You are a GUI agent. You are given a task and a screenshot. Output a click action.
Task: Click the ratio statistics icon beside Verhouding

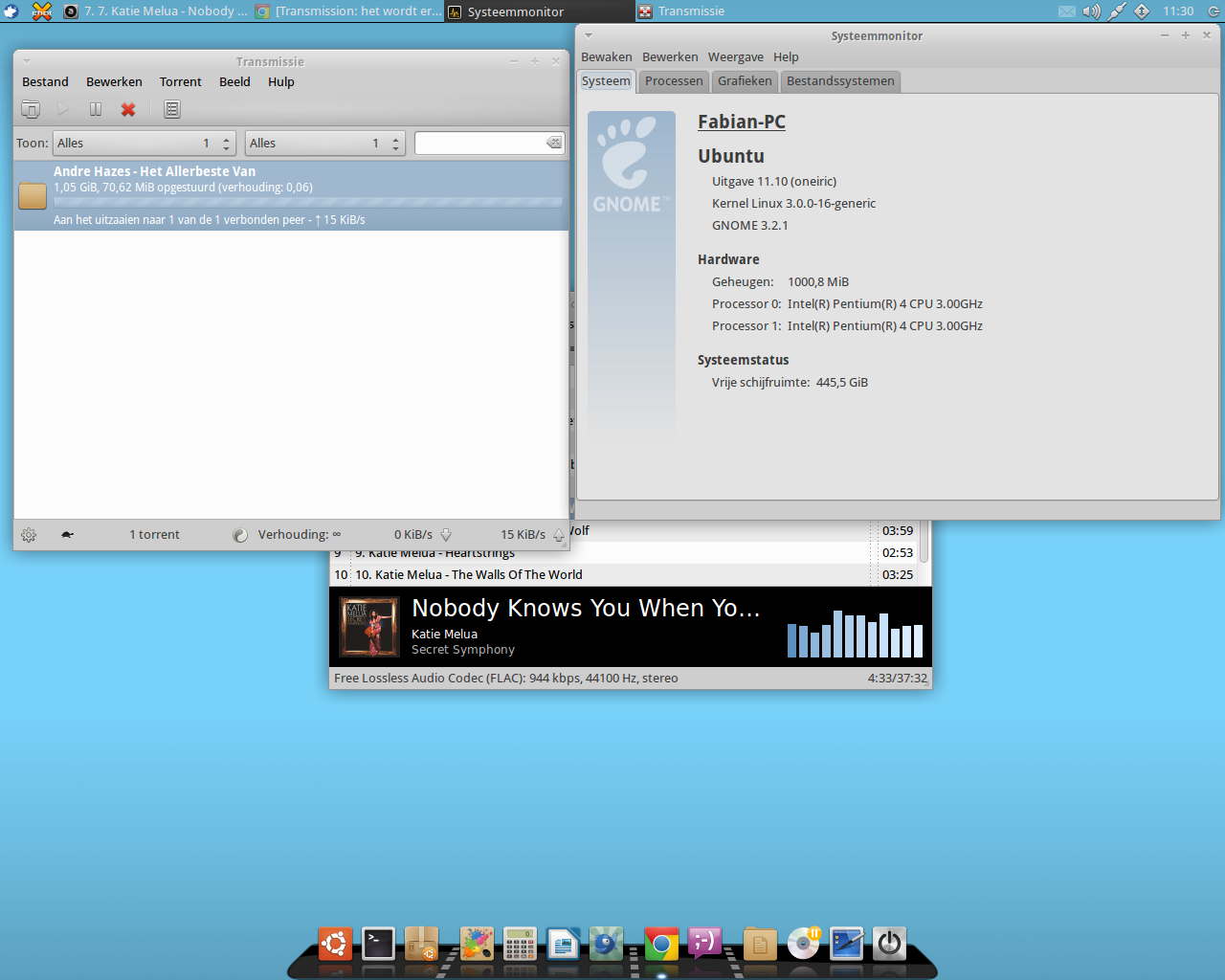tap(240, 535)
